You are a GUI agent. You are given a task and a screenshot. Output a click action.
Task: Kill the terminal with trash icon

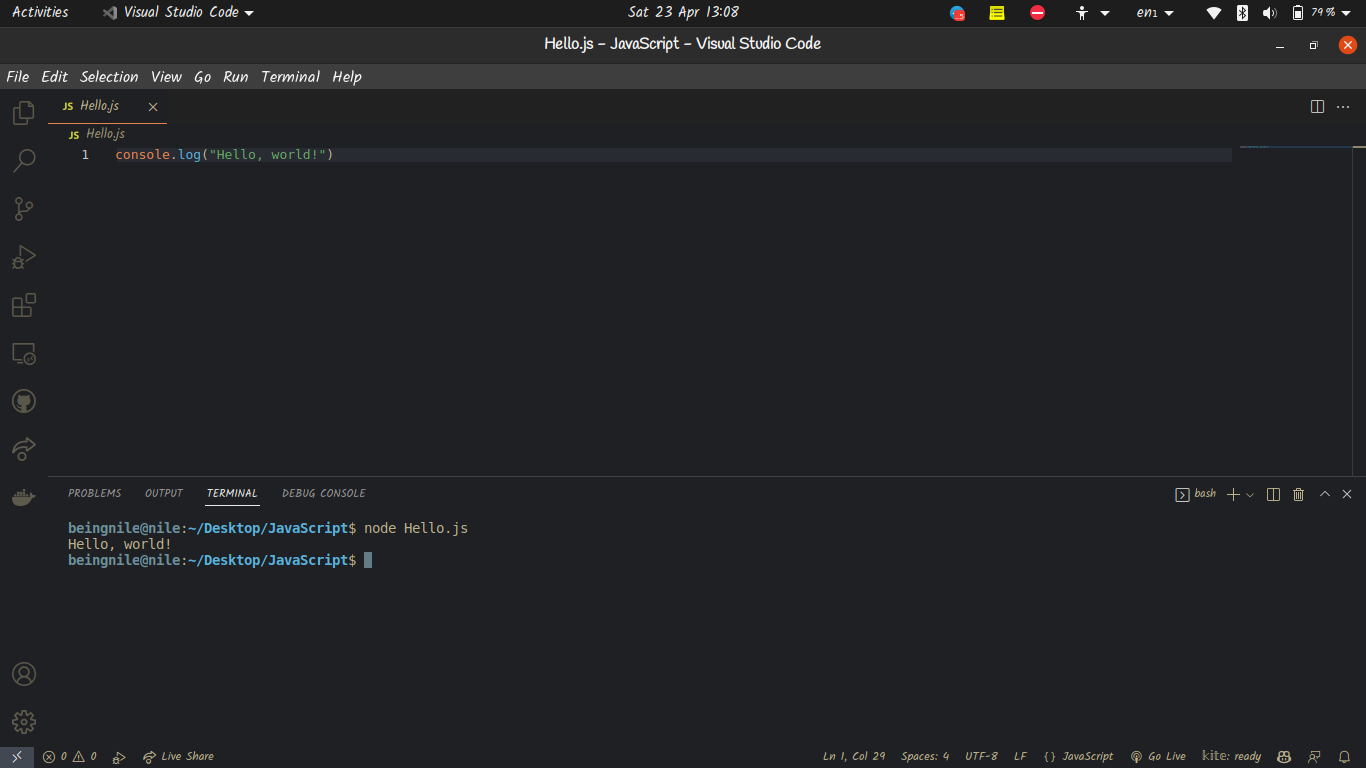[x=1299, y=494]
